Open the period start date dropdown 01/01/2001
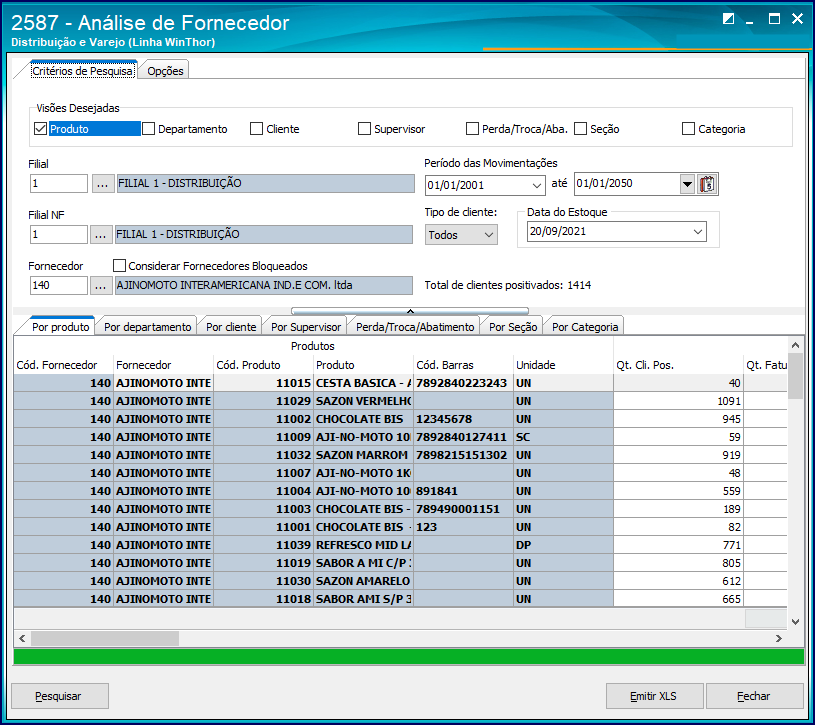815x725 pixels. tap(537, 185)
